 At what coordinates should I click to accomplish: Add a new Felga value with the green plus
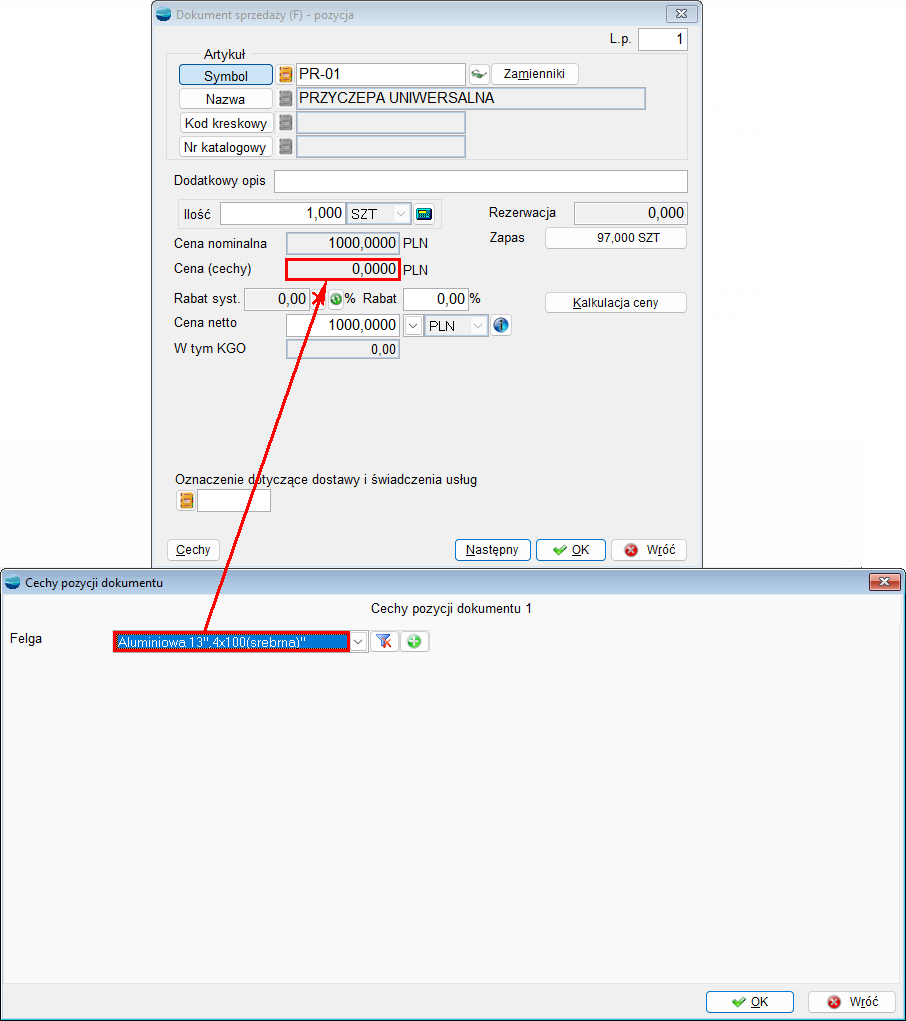(414, 642)
